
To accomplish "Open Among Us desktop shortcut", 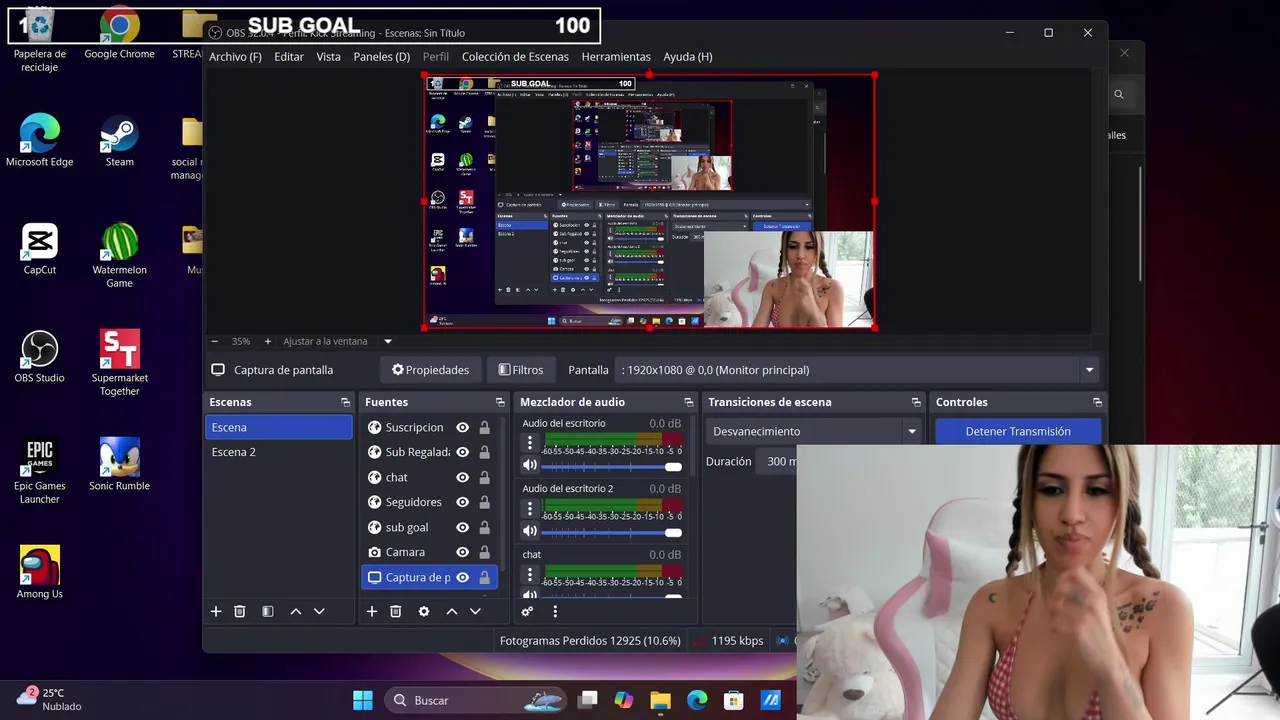I will point(40,573).
